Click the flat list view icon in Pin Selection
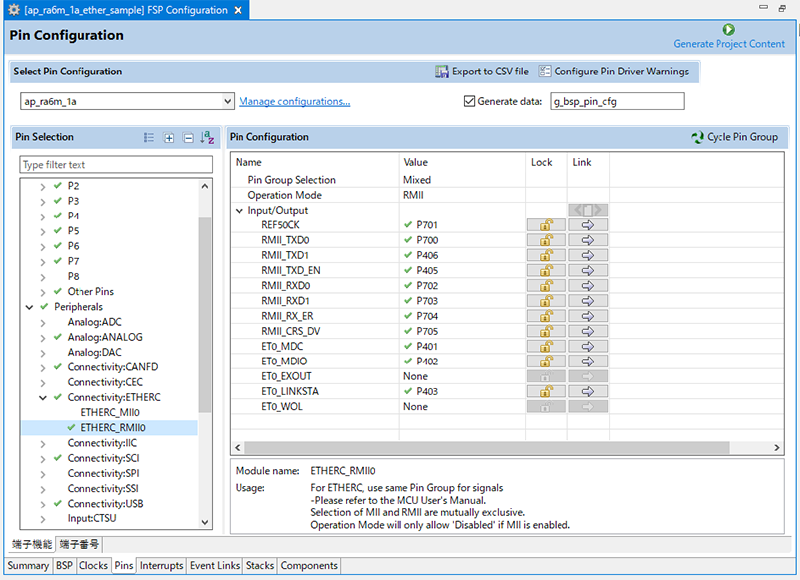The image size is (800, 580). pos(149,138)
